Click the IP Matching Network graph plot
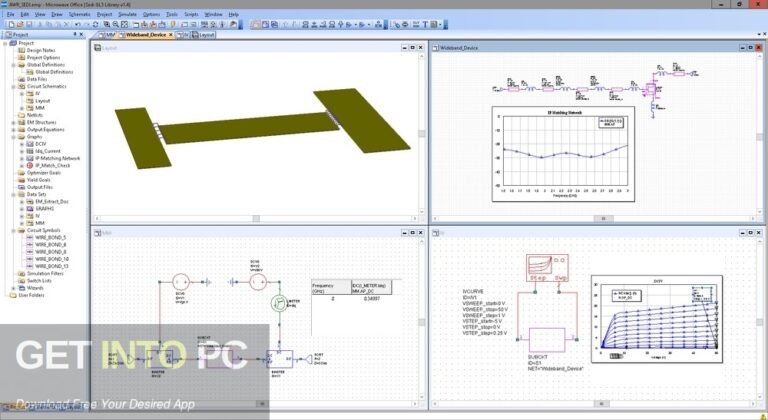The image size is (768, 420). pyautogui.click(x=563, y=154)
